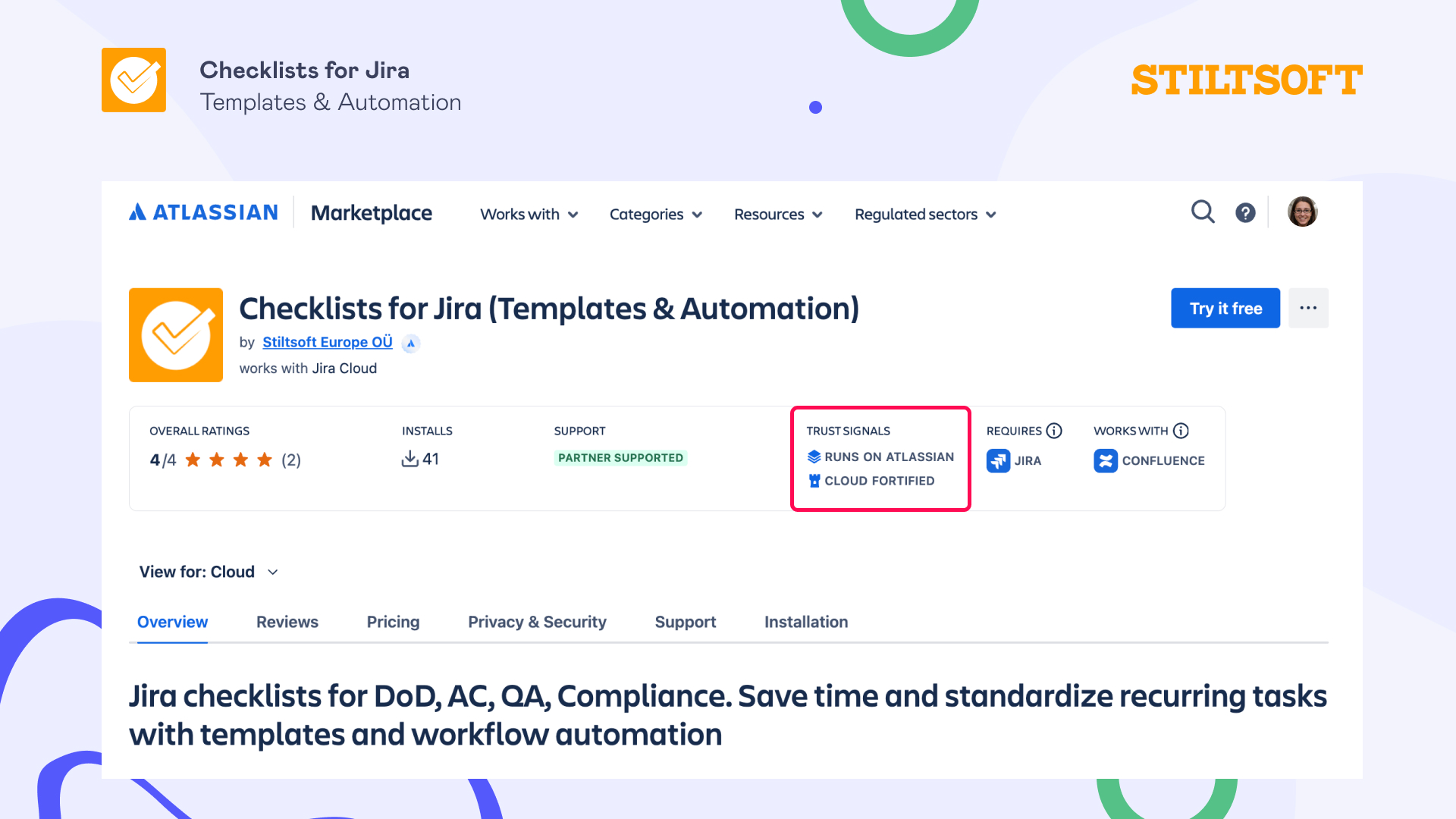Open the search magnifier icon
Screen dimensions: 1456x819
[x=1203, y=212]
